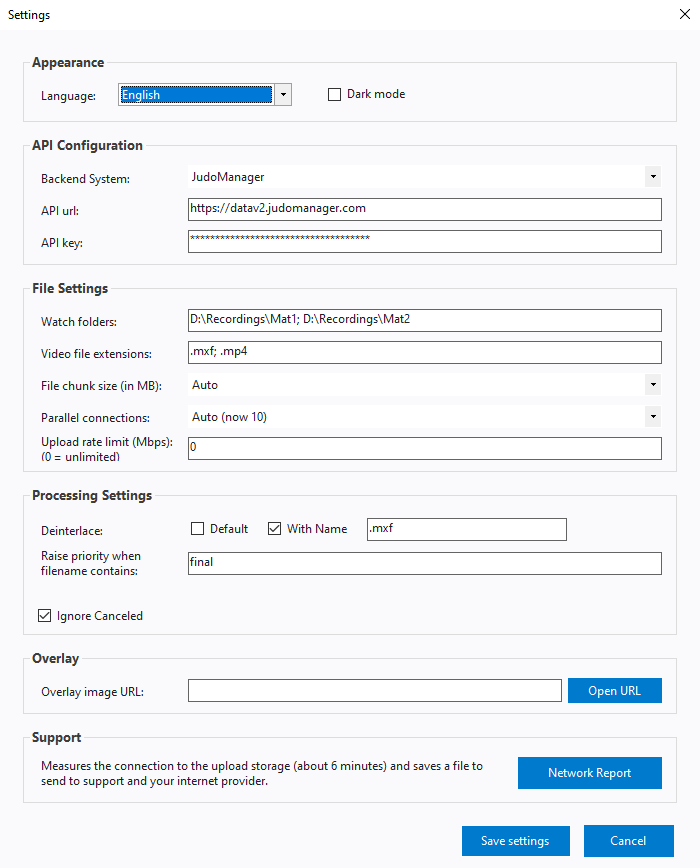Close the Settings window
Screen dimensions: 700x868
coord(685,14)
